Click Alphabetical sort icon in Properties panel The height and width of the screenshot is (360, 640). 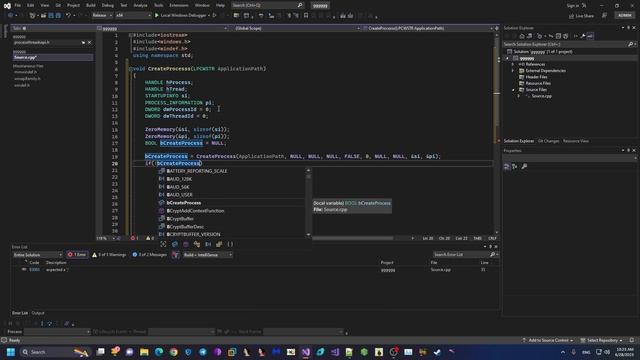tap(515, 166)
